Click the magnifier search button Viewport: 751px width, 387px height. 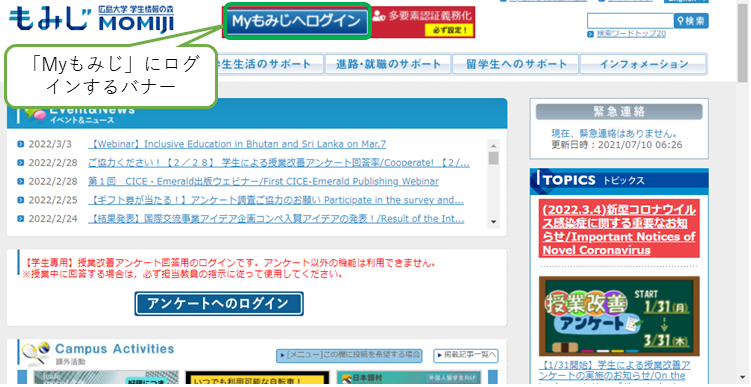[x=691, y=21]
